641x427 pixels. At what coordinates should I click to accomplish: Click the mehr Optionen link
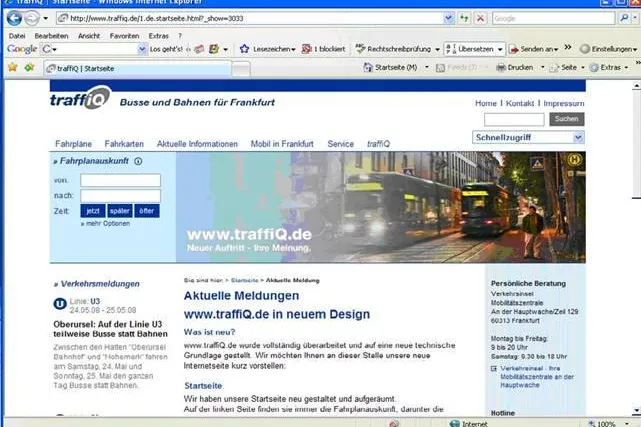(105, 224)
